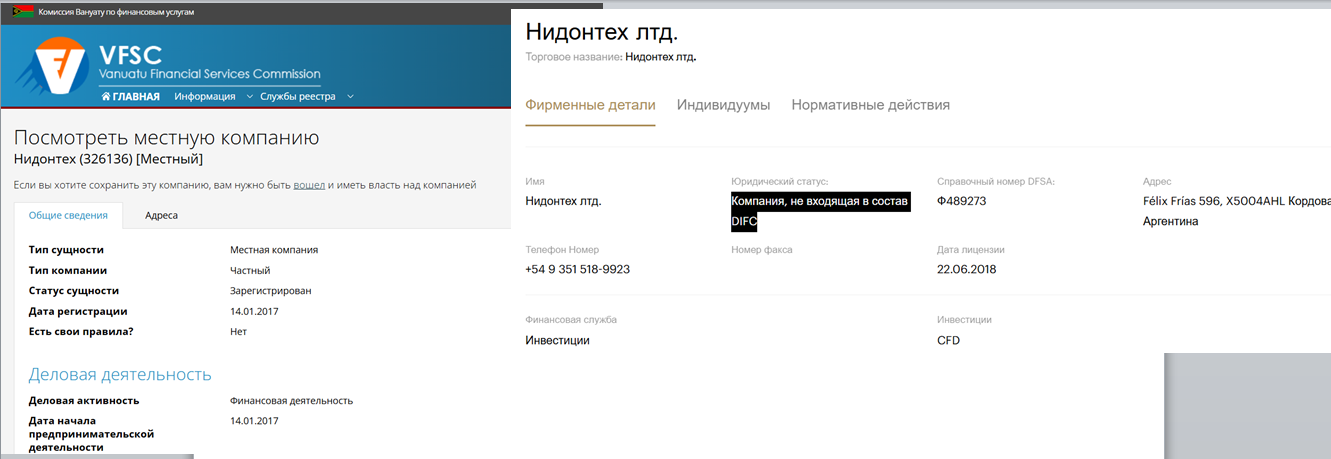Click the Дата регистрации label
The width and height of the screenshot is (1331, 459).
pyautogui.click(x=78, y=311)
